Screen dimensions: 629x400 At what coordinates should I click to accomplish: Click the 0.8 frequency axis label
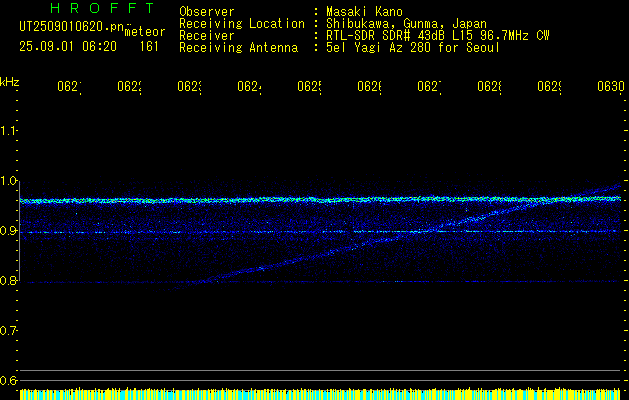click(8, 281)
